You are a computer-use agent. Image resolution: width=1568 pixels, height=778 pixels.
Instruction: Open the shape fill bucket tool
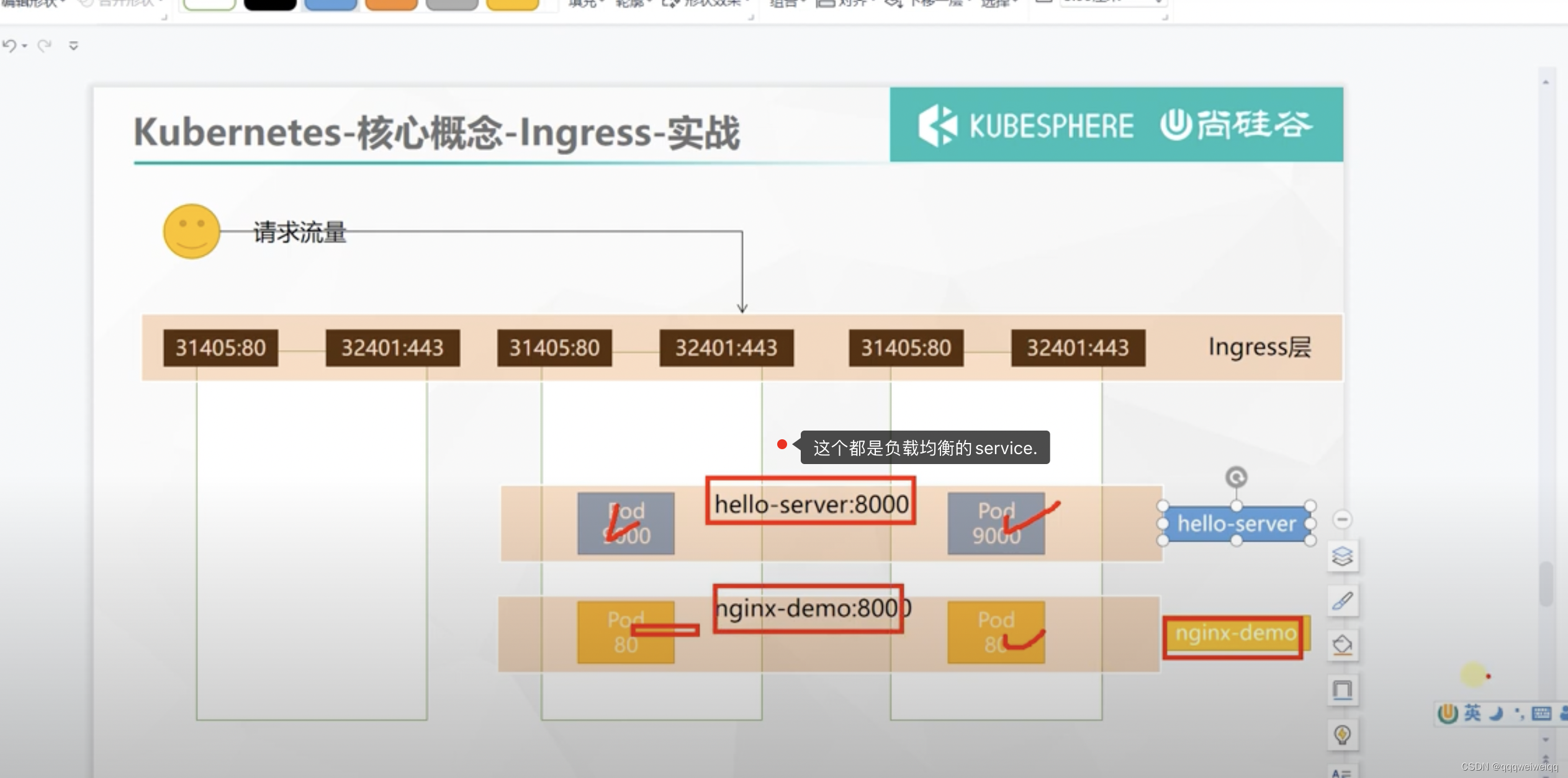[1343, 645]
